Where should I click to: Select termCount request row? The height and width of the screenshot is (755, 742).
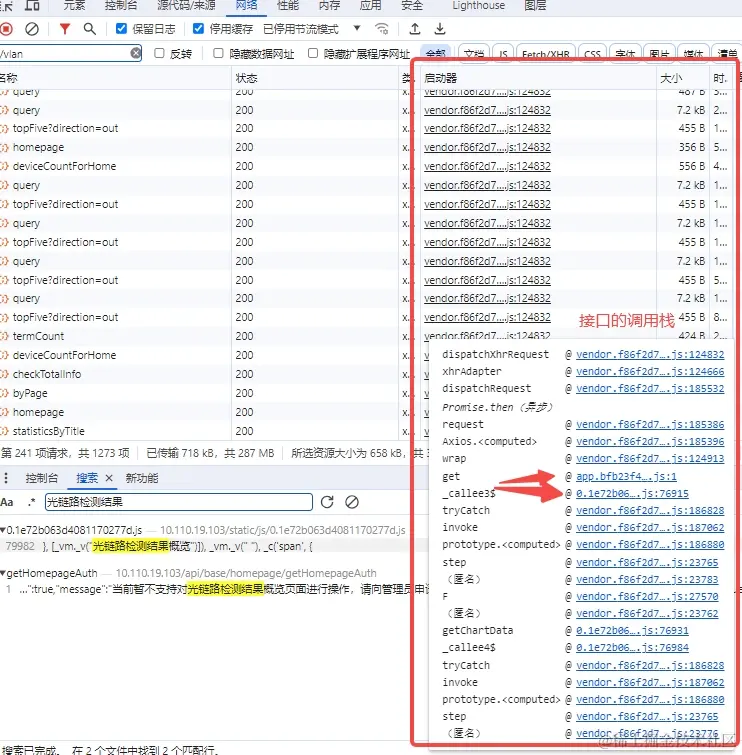point(212,336)
